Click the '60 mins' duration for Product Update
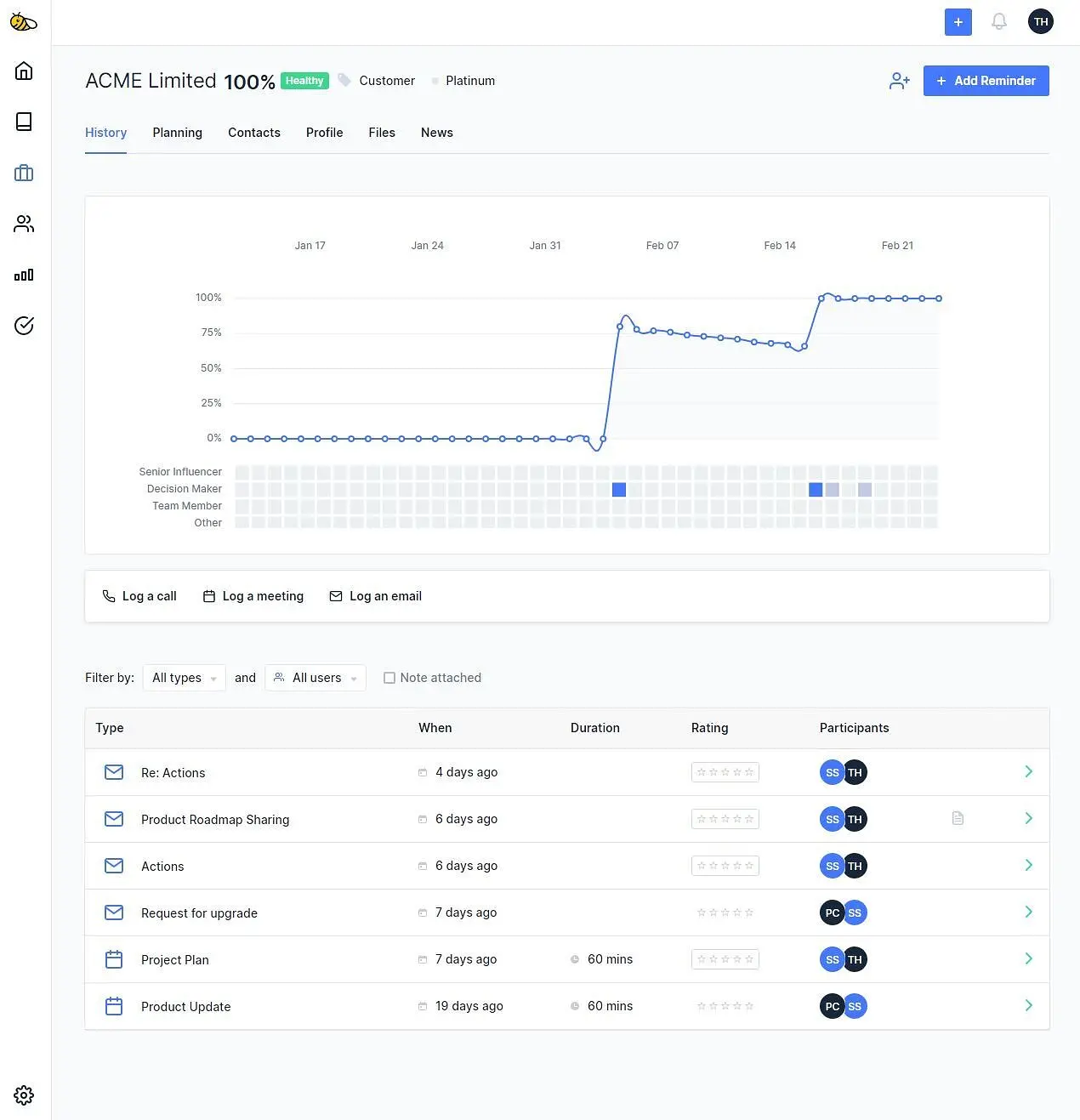The width and height of the screenshot is (1080, 1120). [x=610, y=1006]
